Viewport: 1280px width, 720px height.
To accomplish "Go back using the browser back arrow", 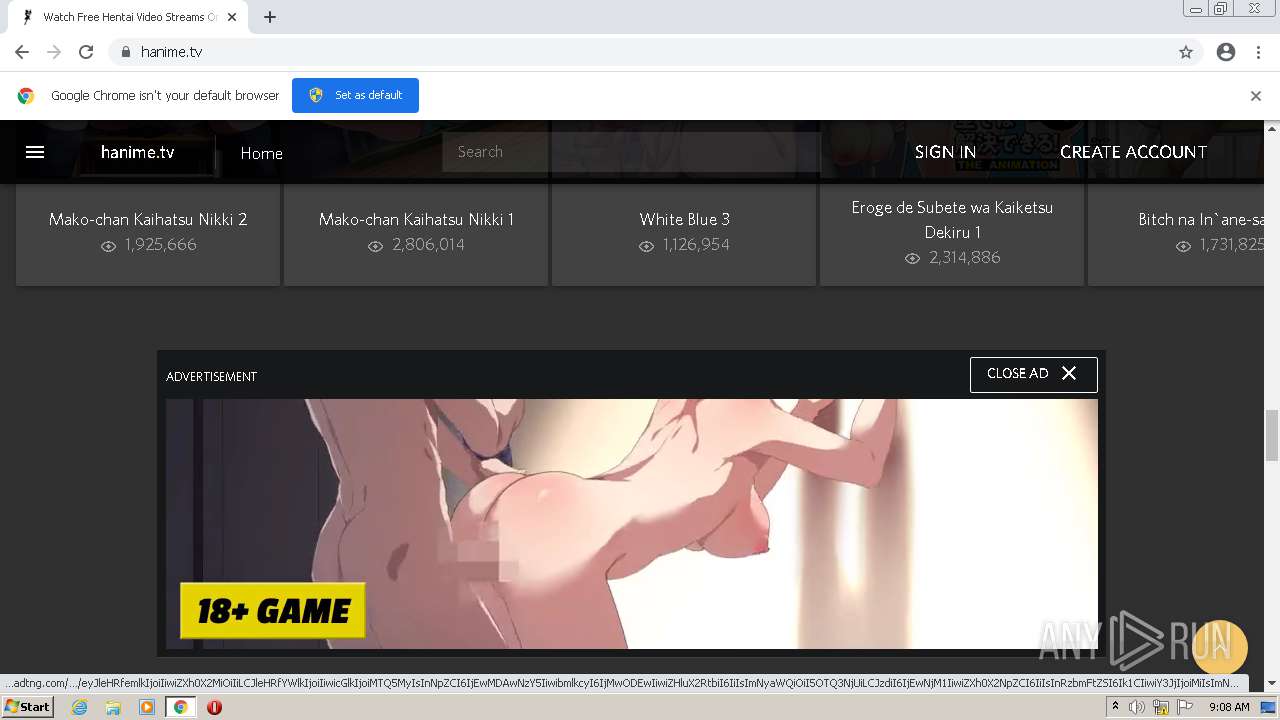I will (x=22, y=52).
